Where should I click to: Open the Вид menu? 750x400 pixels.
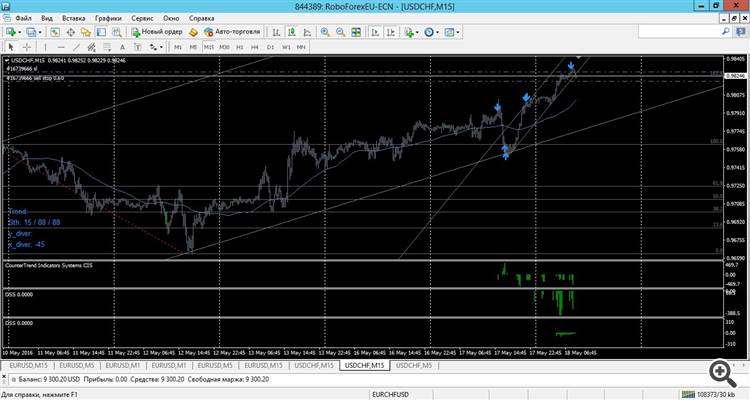coord(46,18)
